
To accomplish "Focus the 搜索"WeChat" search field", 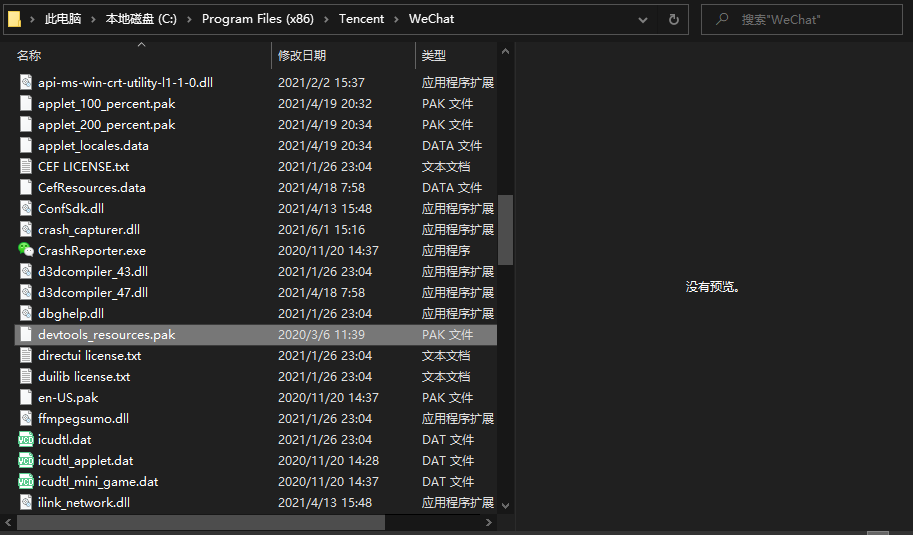I will tap(802, 19).
